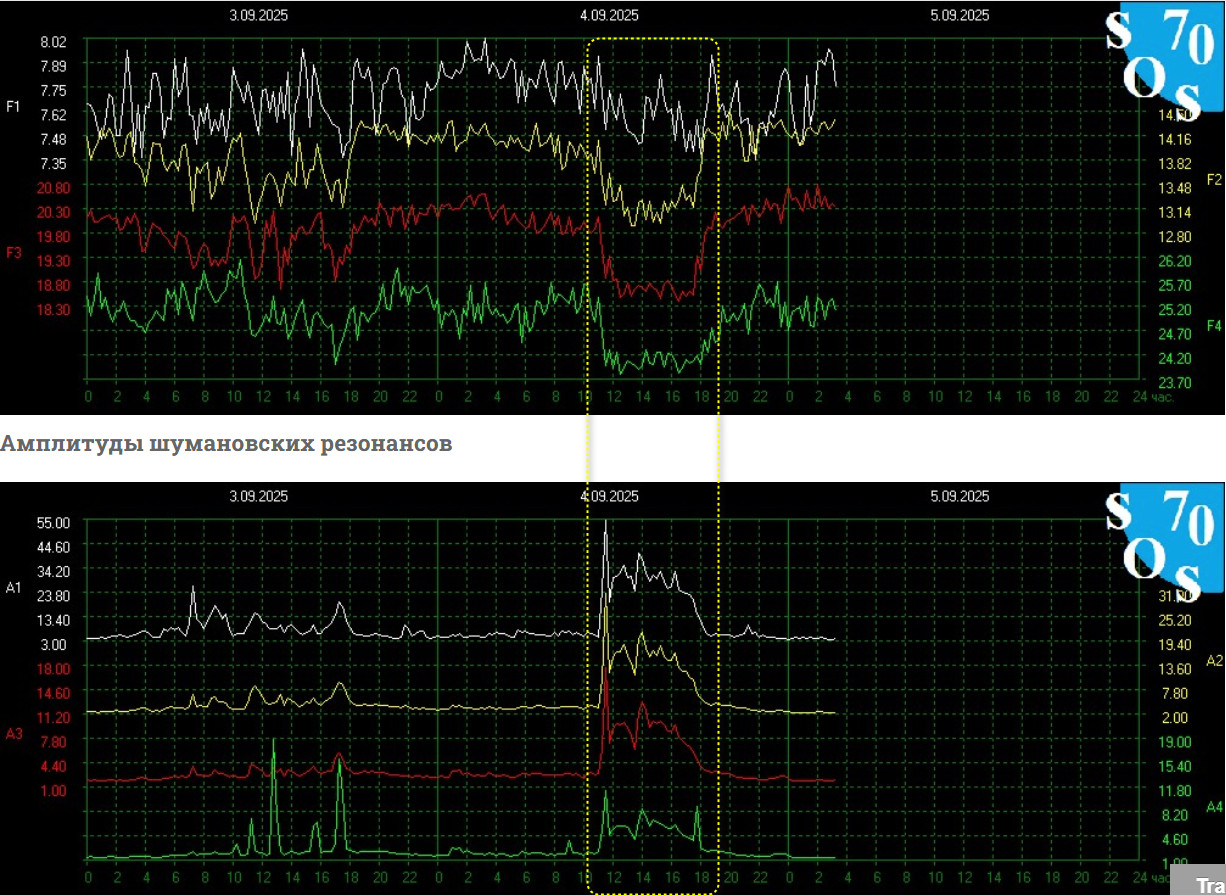Click the tallest white A1 amplitude peak
The width and height of the screenshot is (1226, 895).
(605, 524)
